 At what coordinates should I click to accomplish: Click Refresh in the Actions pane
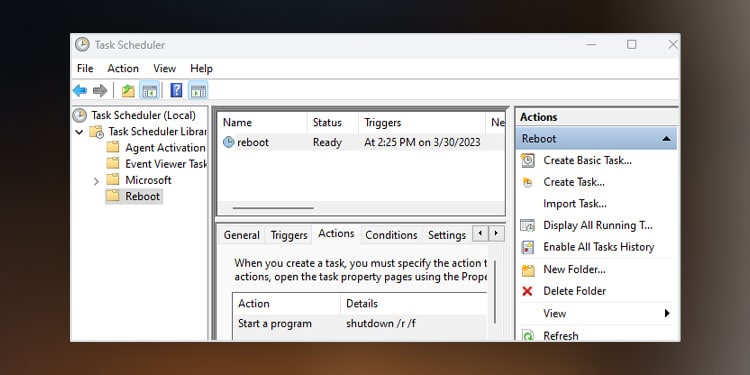click(x=561, y=336)
